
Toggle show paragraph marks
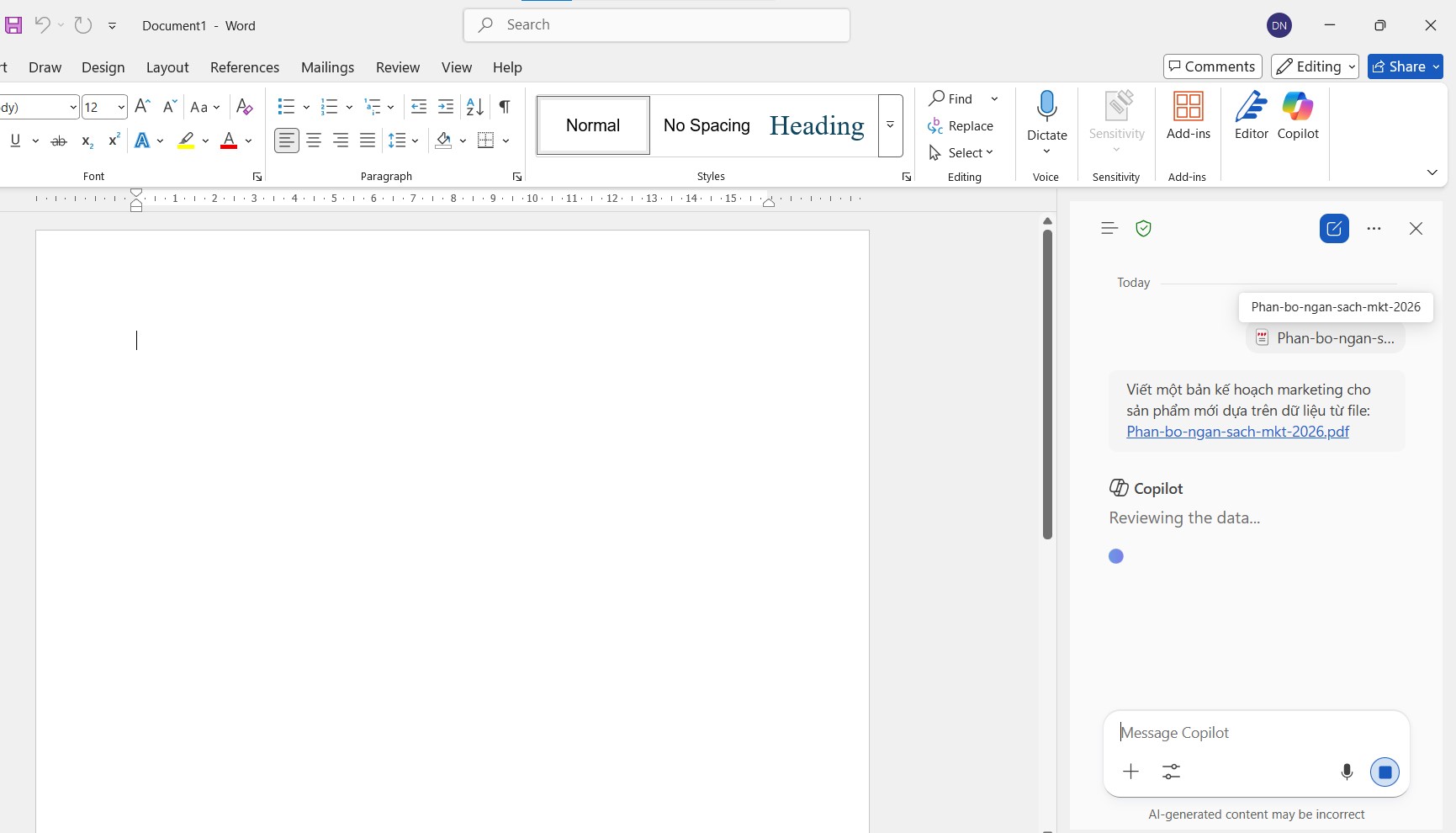[x=505, y=107]
